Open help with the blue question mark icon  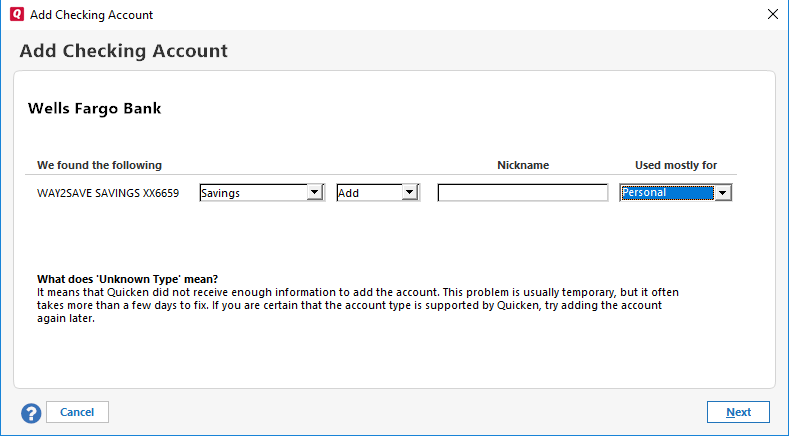(31, 412)
